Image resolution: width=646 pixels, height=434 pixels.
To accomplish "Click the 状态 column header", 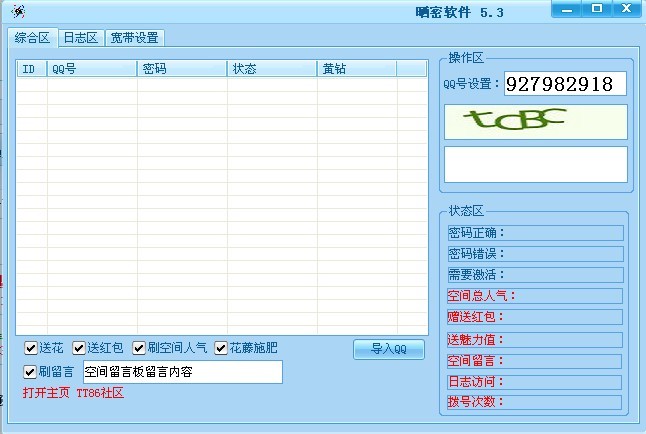I will click(x=272, y=69).
